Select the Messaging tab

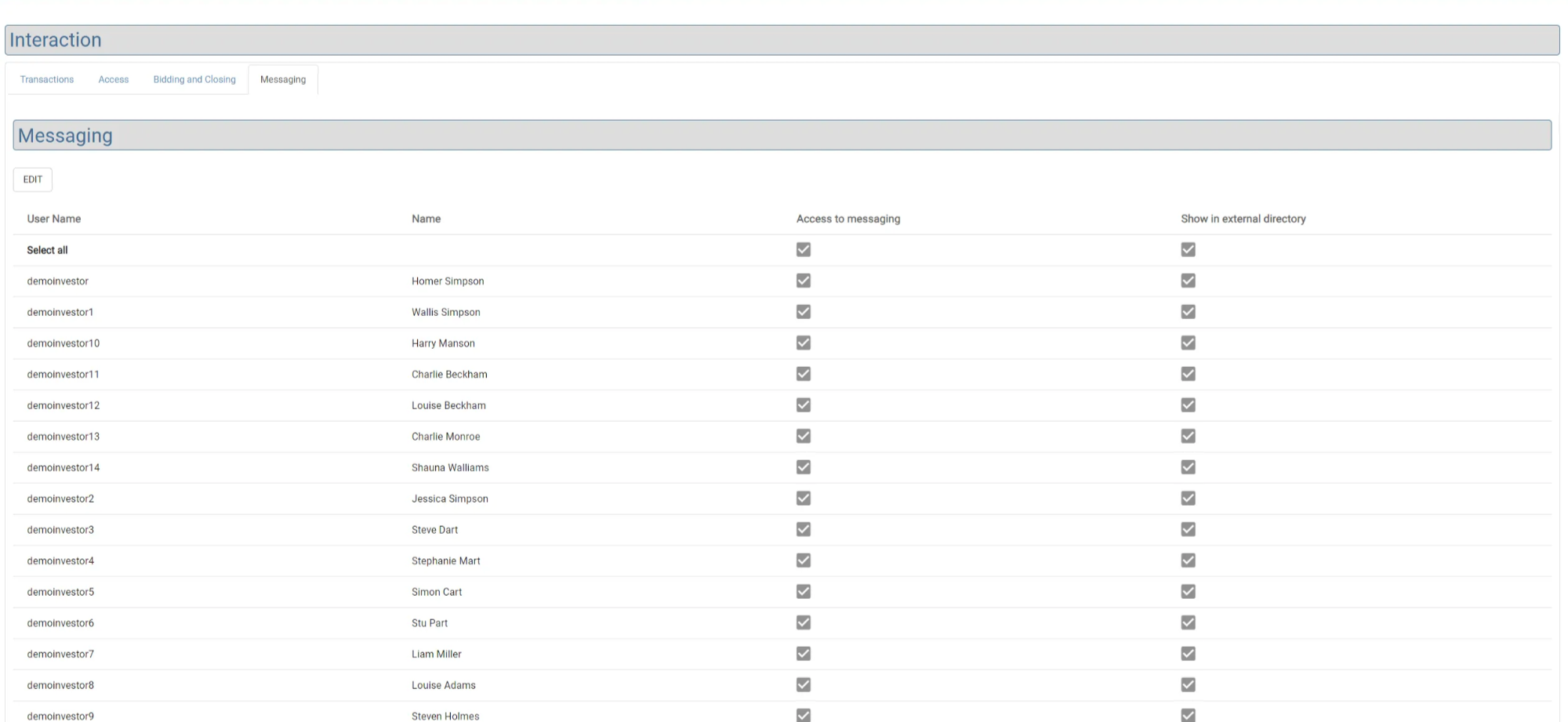(x=283, y=79)
